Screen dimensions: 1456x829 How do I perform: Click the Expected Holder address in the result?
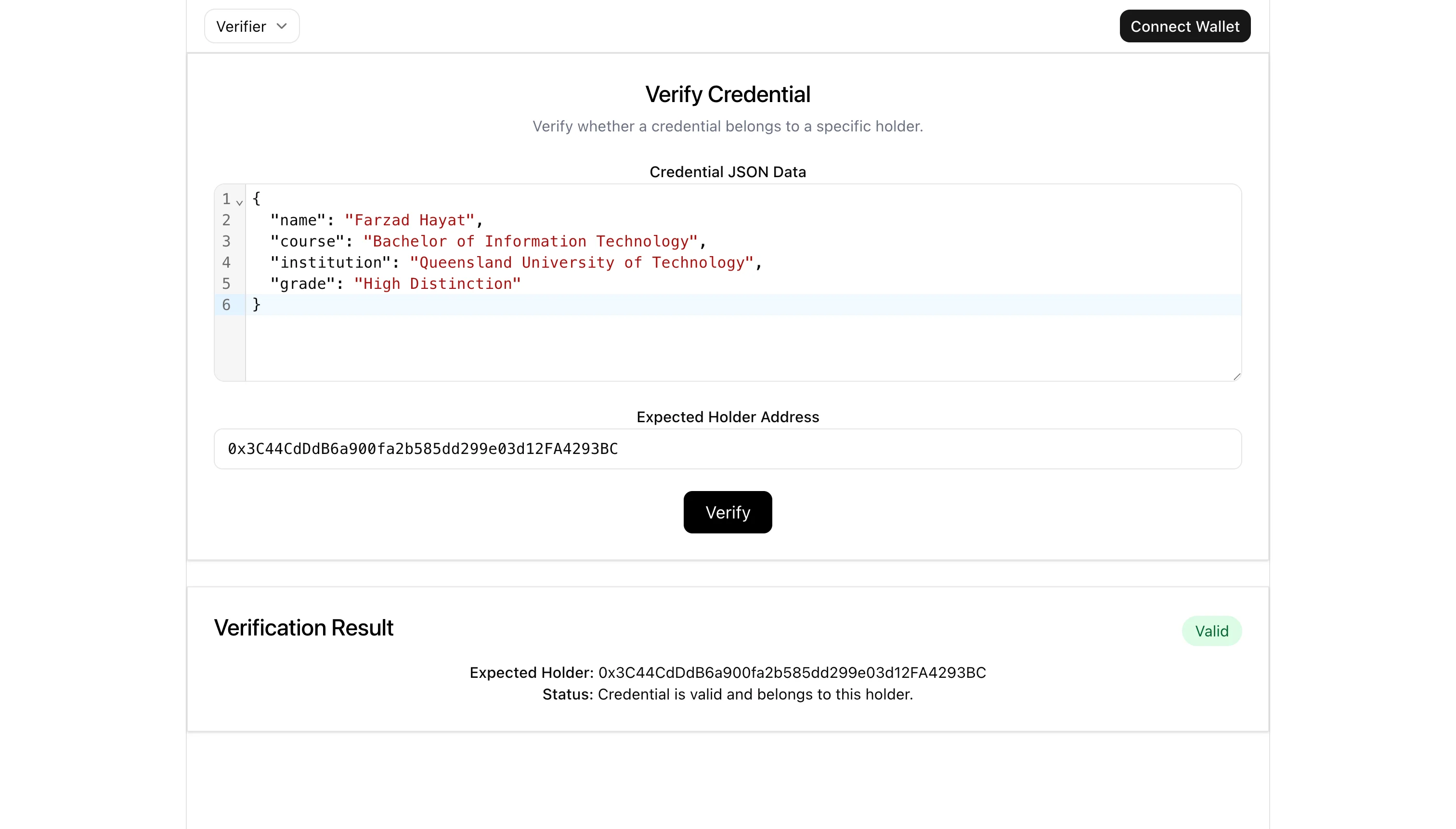(x=792, y=673)
